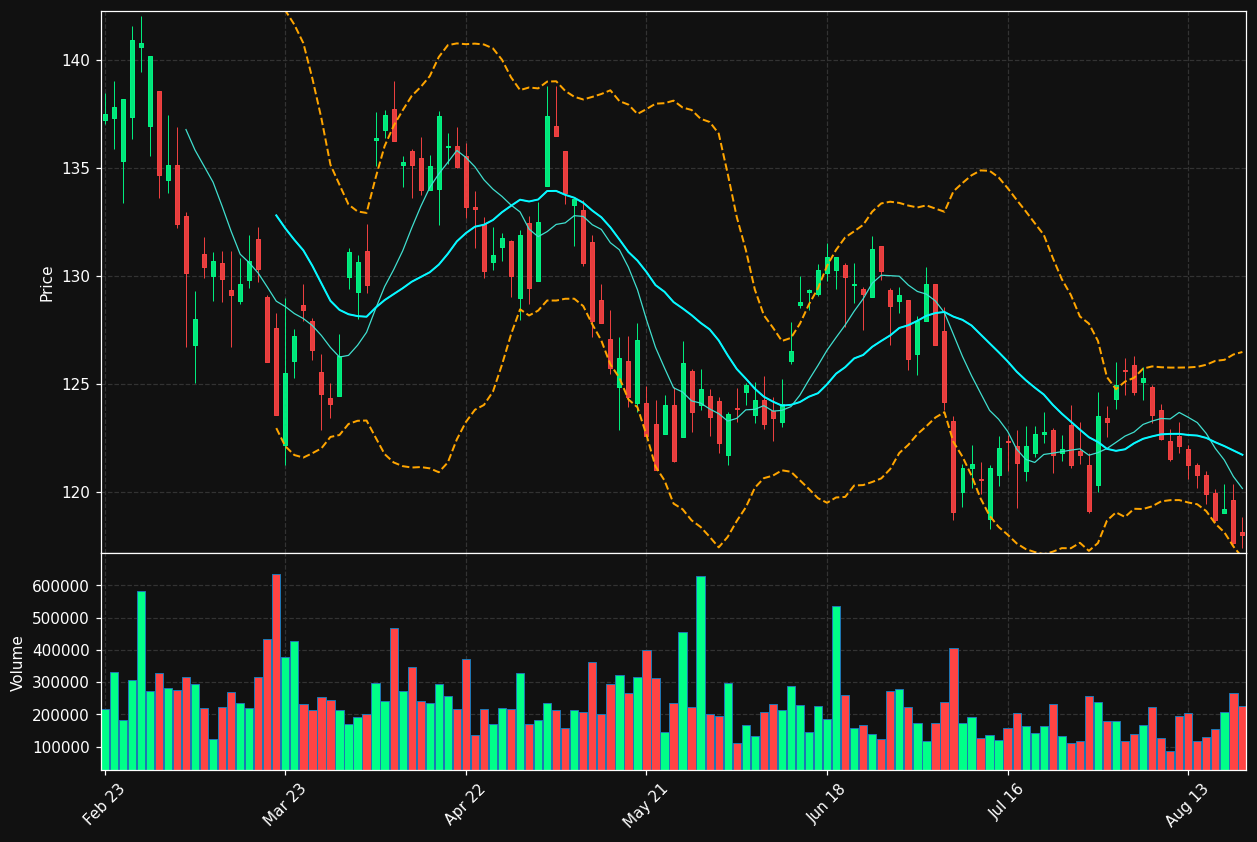Viewport: 1257px width, 842px height.
Task: Click the tallest green volume bar after May 21
Action: pos(700,673)
